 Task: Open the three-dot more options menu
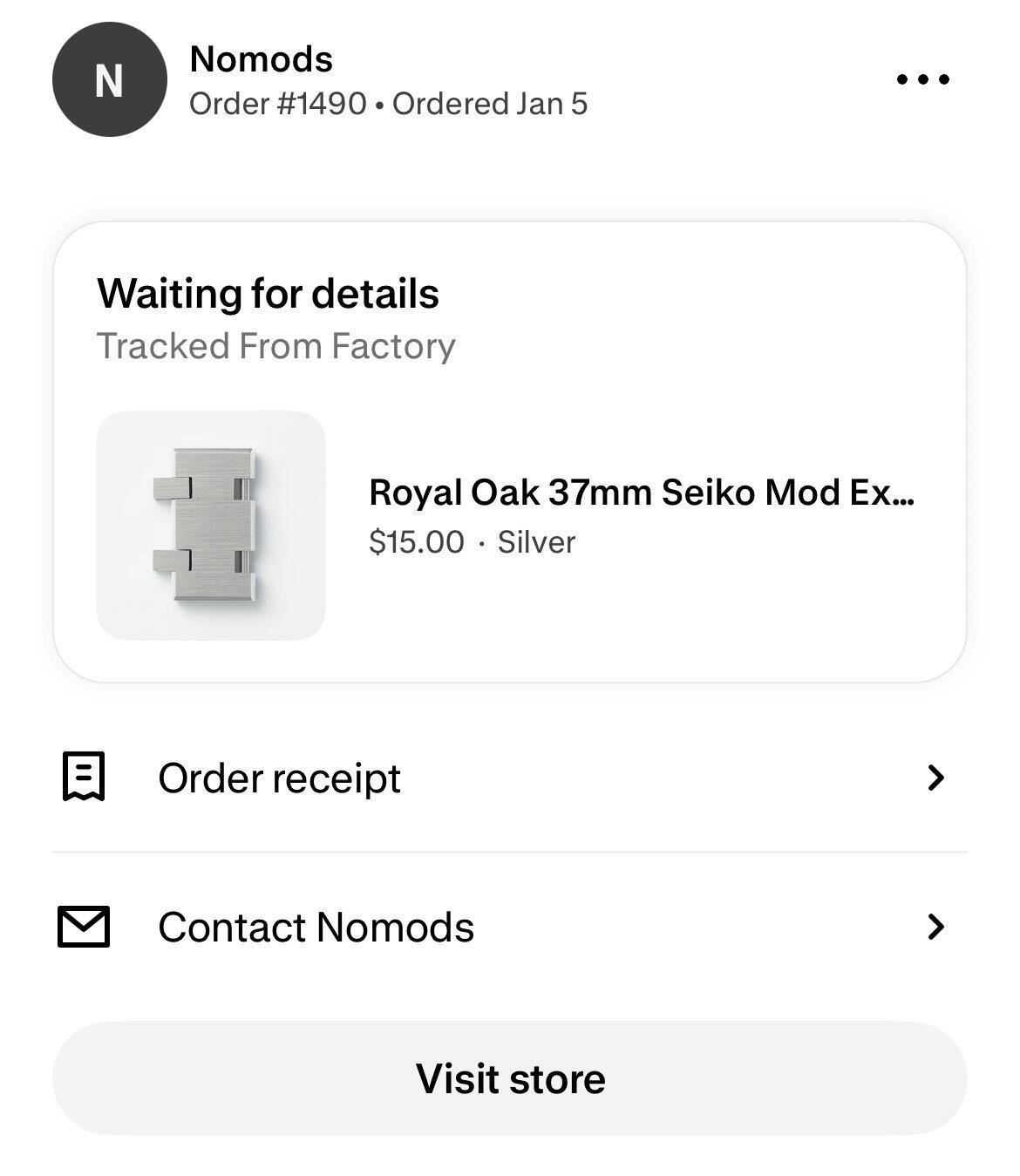point(923,79)
